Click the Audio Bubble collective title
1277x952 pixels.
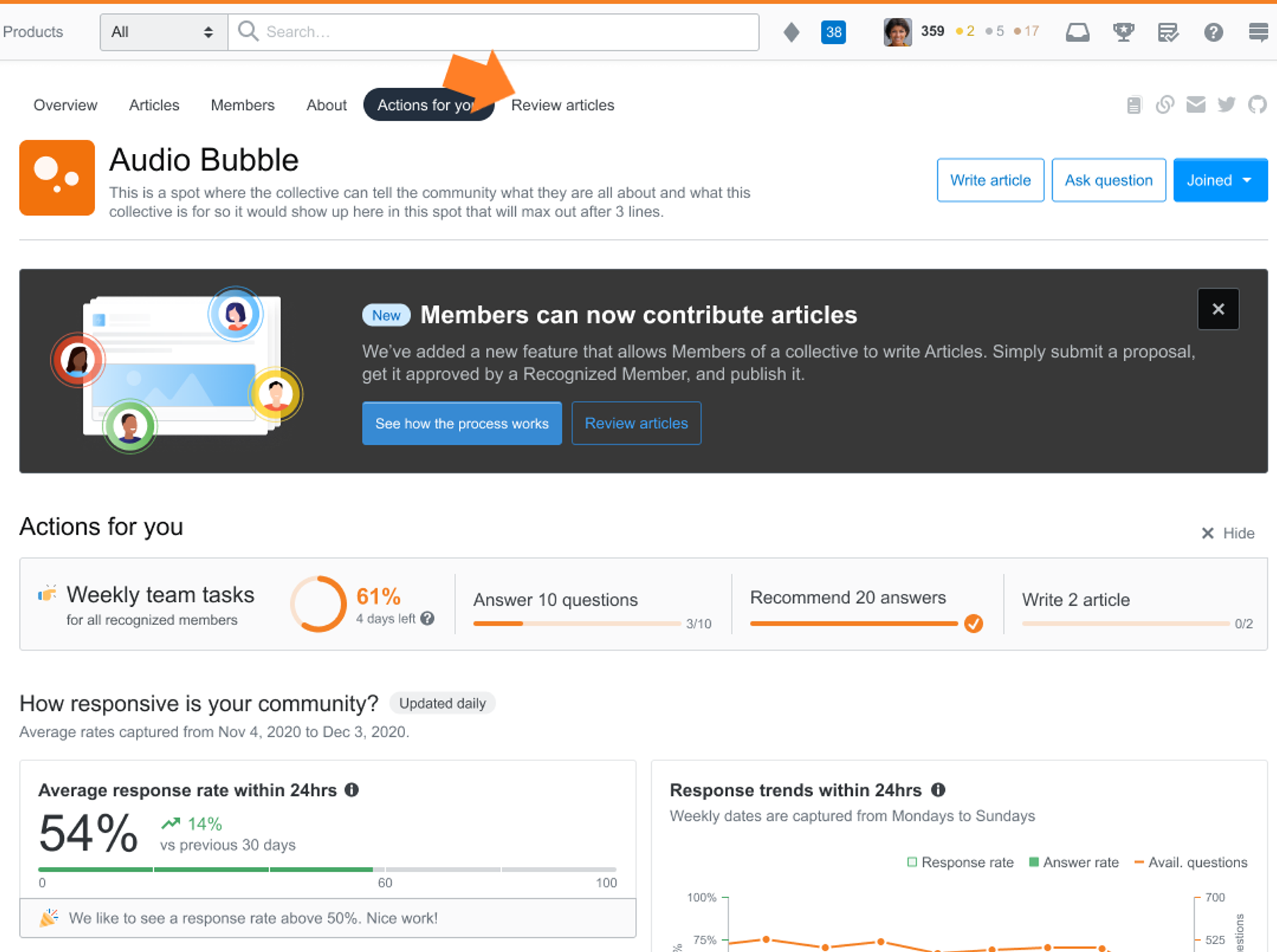tap(204, 160)
